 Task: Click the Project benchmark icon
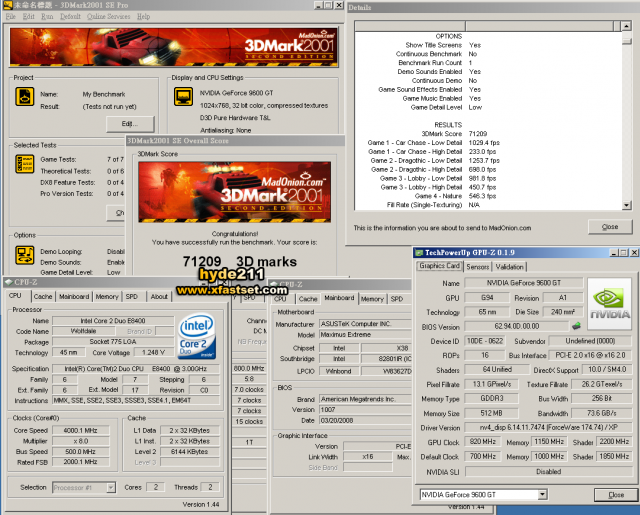click(x=24, y=97)
